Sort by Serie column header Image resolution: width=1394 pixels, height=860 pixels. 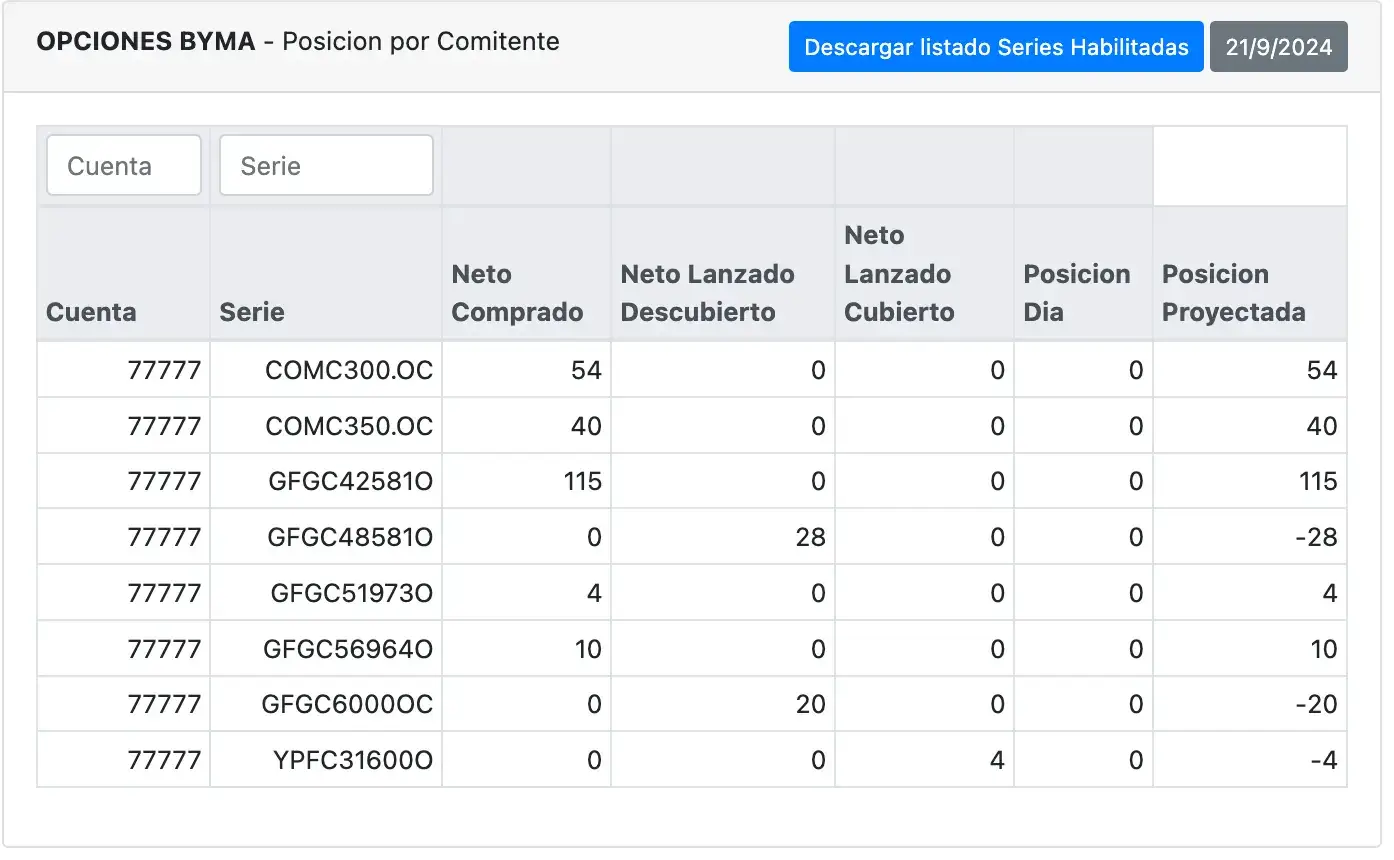click(252, 312)
